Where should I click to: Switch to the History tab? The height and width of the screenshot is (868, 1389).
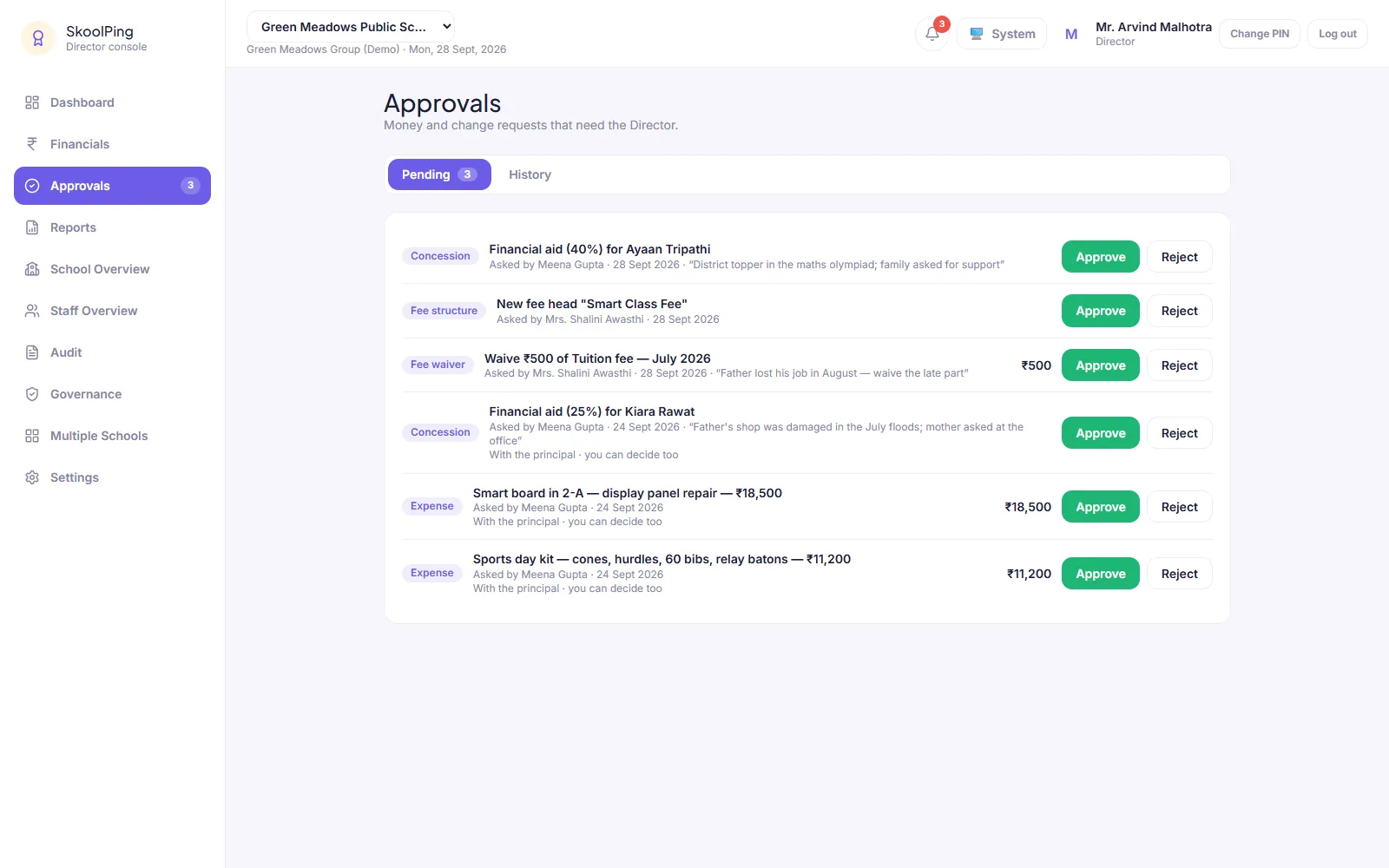coord(530,174)
